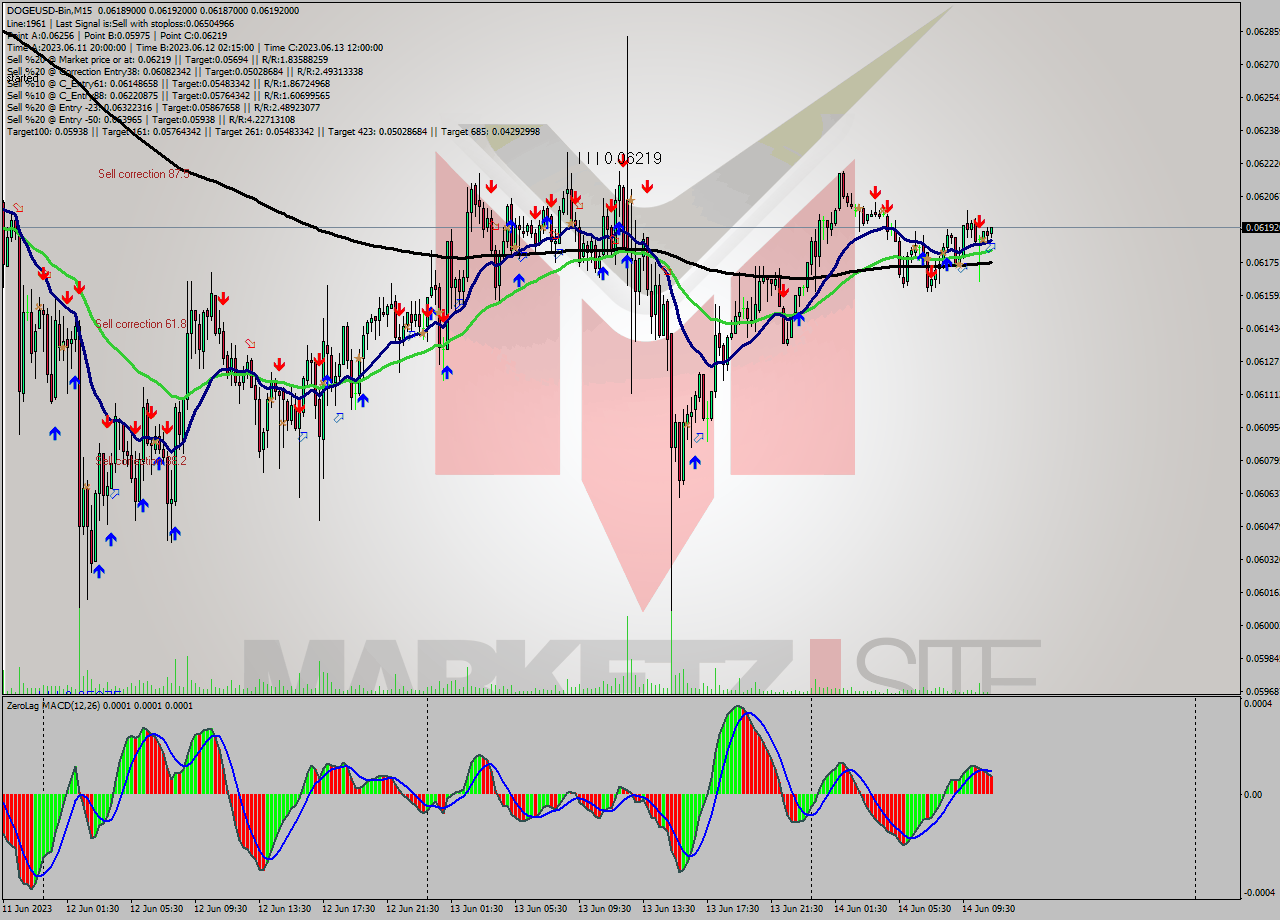The width and height of the screenshot is (1280, 920).
Task: Click the '14 Jun 01:30' time axis label
Action: [861, 909]
